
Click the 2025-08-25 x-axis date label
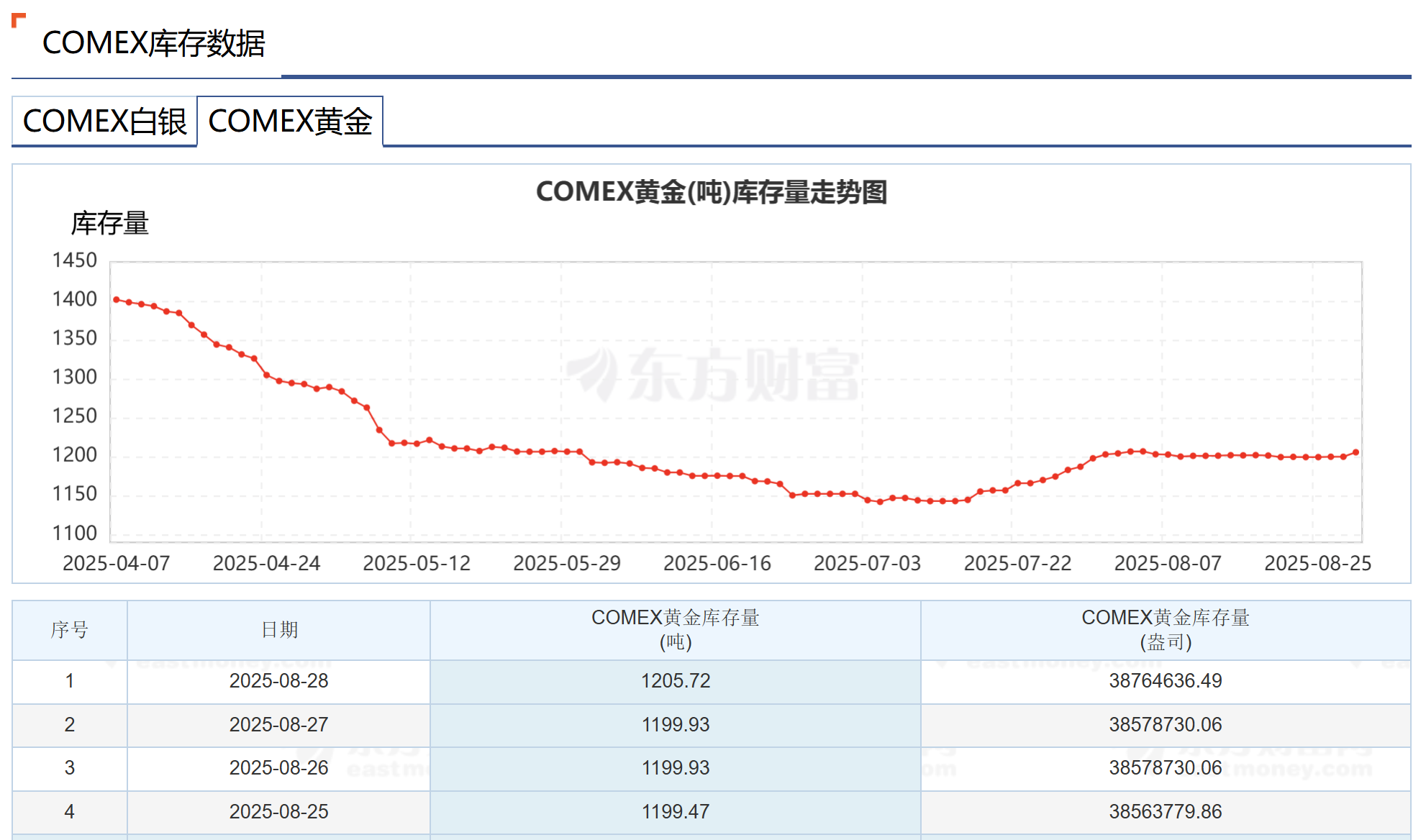(x=1317, y=563)
